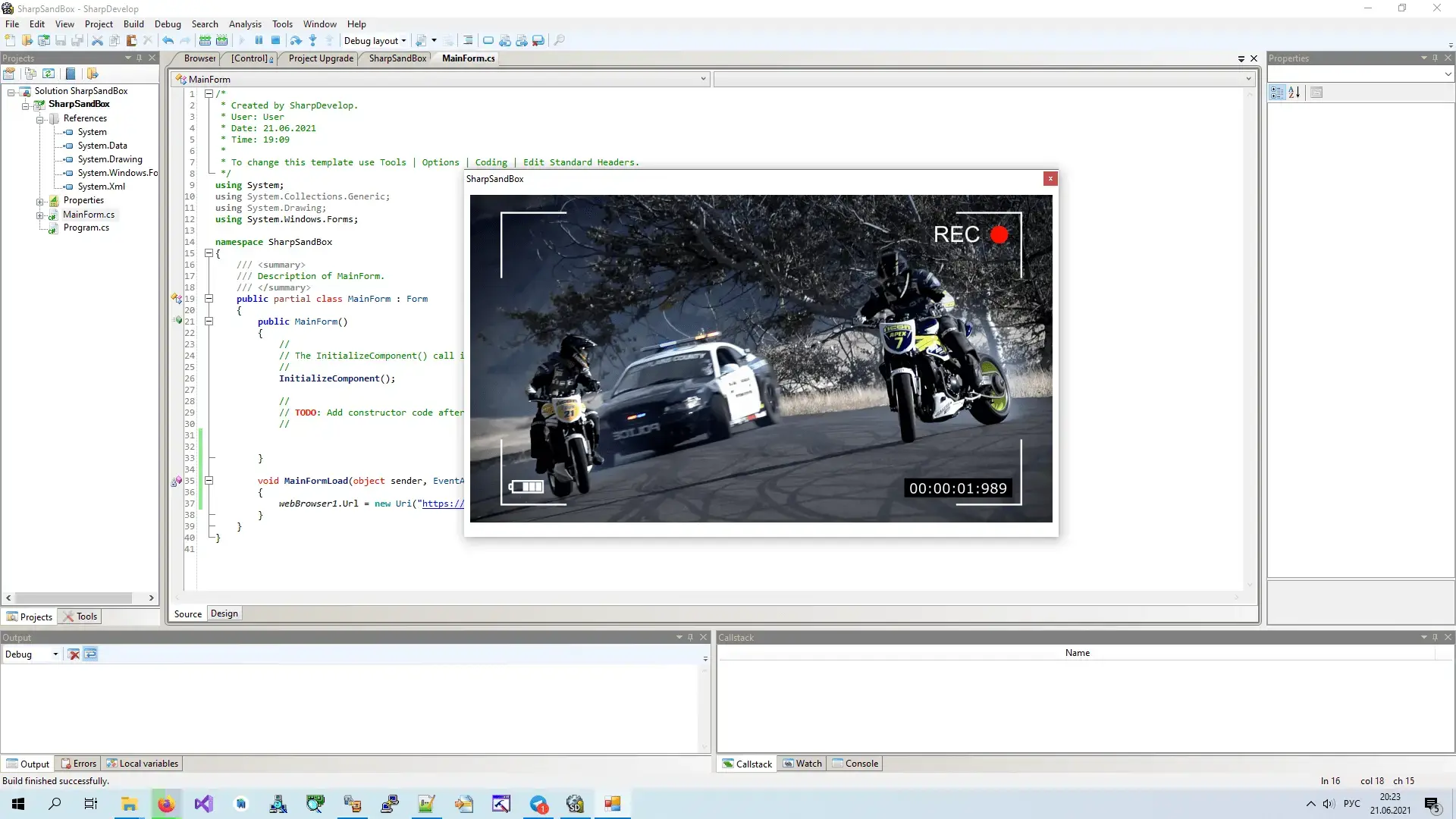This screenshot has width=1456, height=819.
Task: Switch to the Tools panel tab
Action: [80, 617]
